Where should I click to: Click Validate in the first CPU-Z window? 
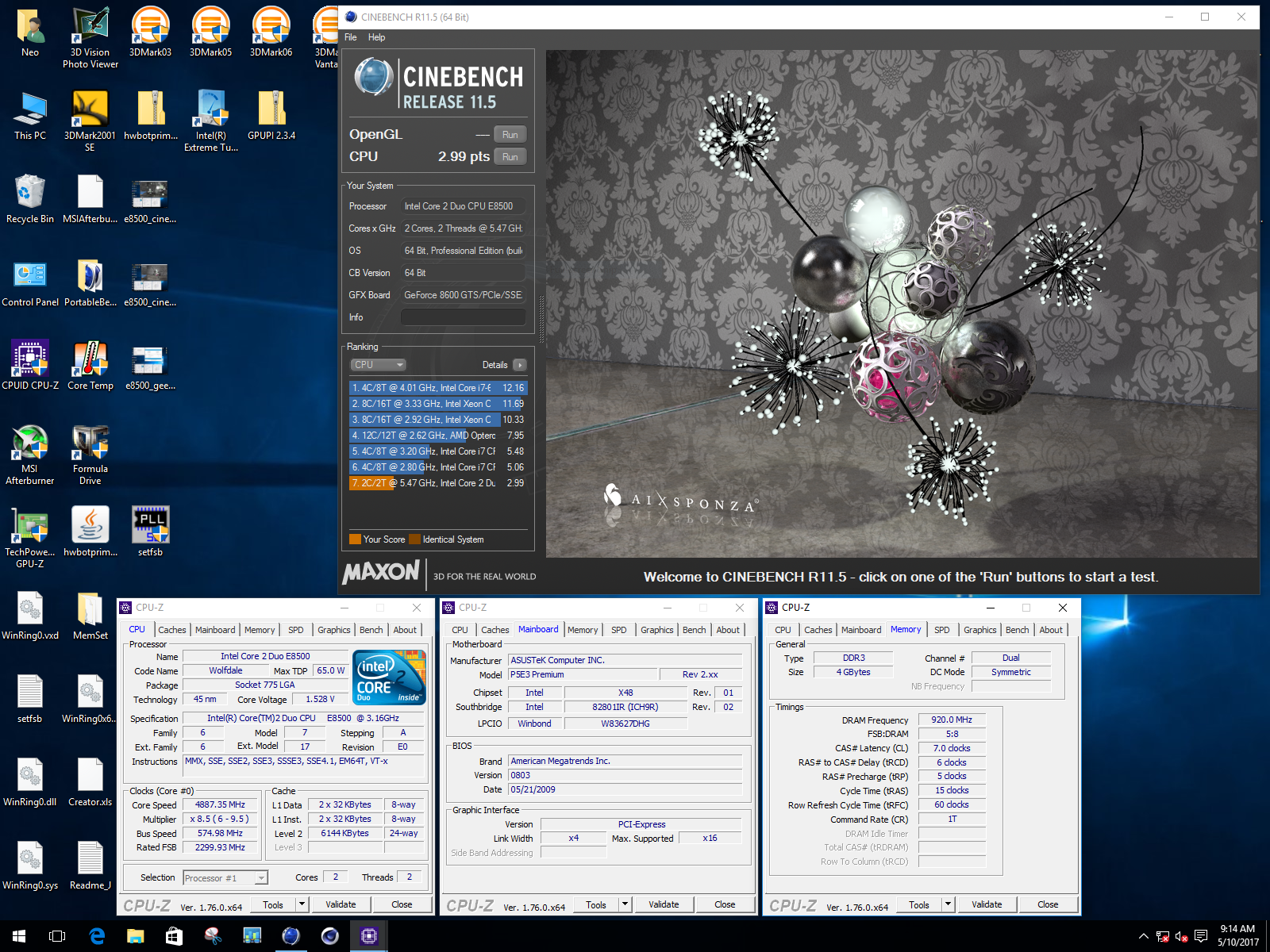pos(341,904)
